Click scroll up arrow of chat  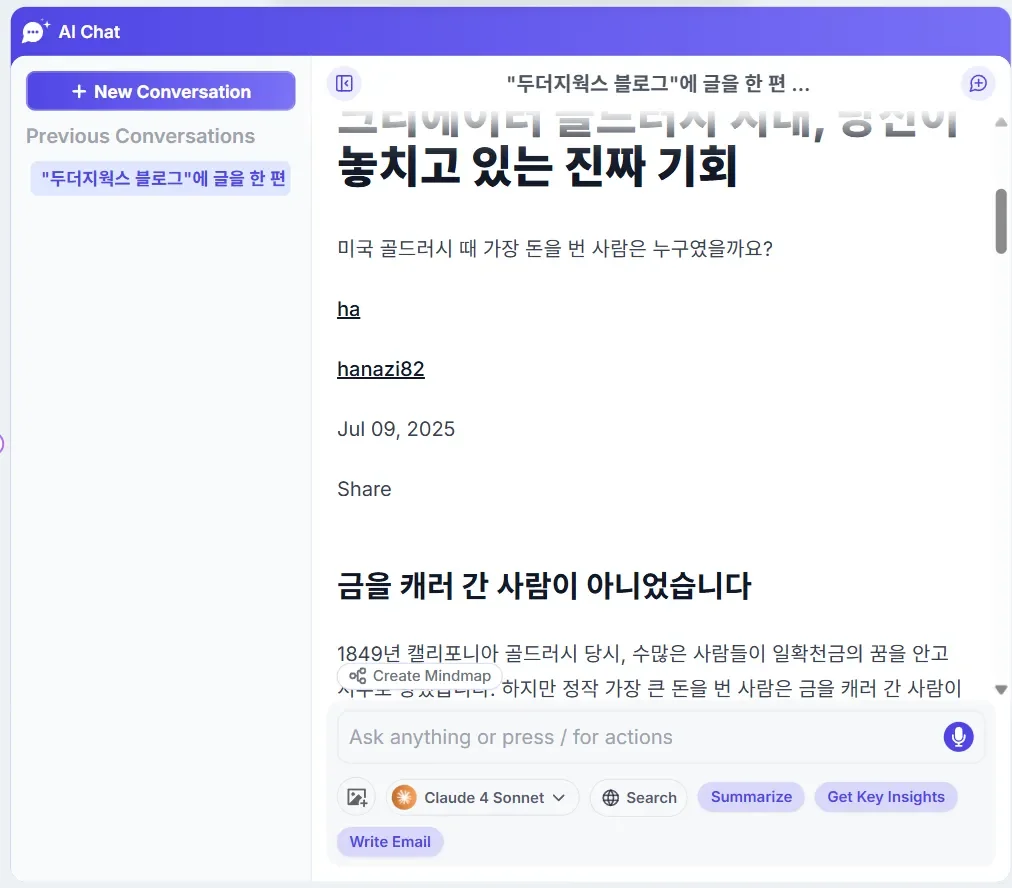click(1001, 121)
